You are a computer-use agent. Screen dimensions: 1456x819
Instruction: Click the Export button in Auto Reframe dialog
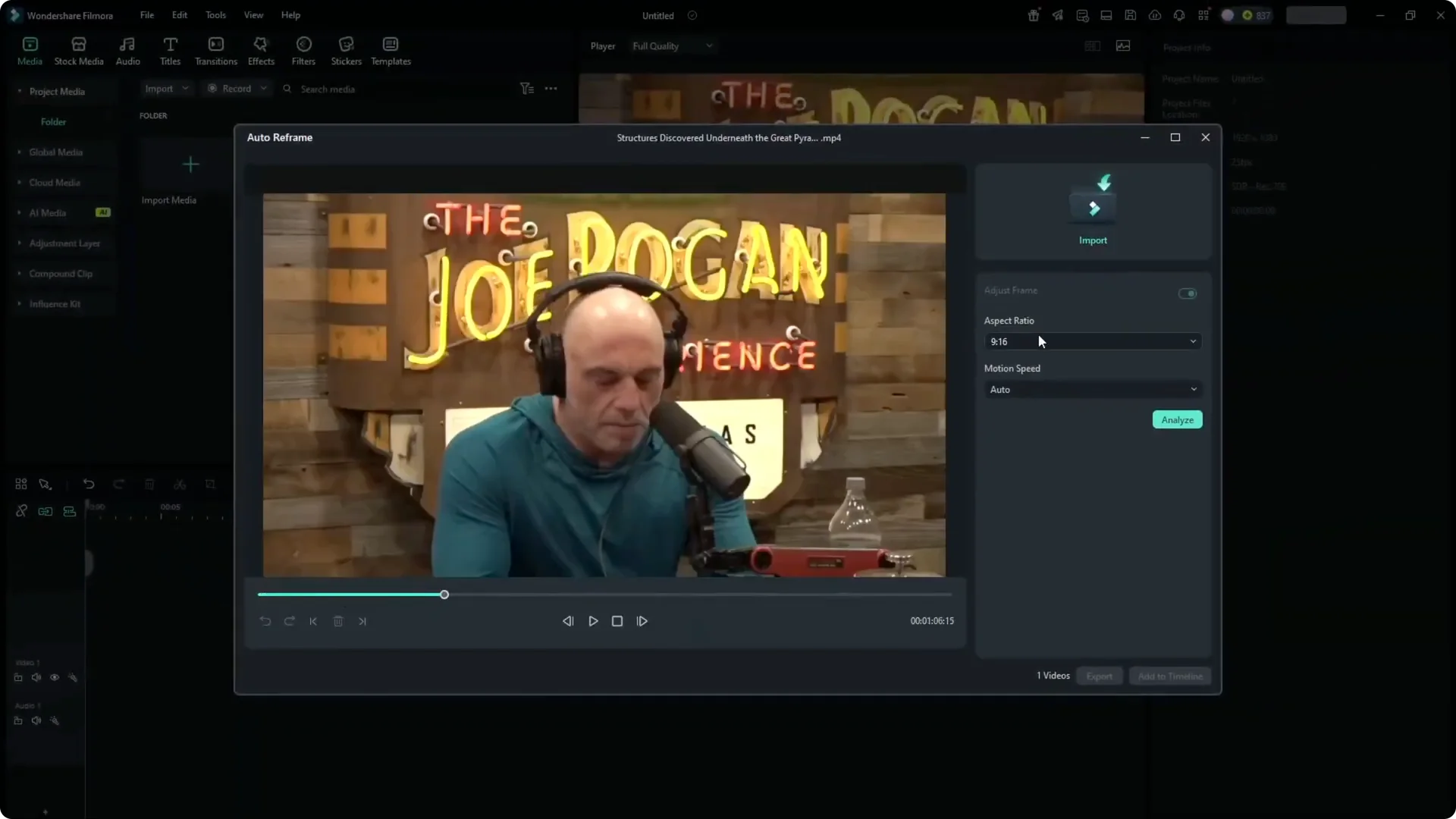point(1099,676)
